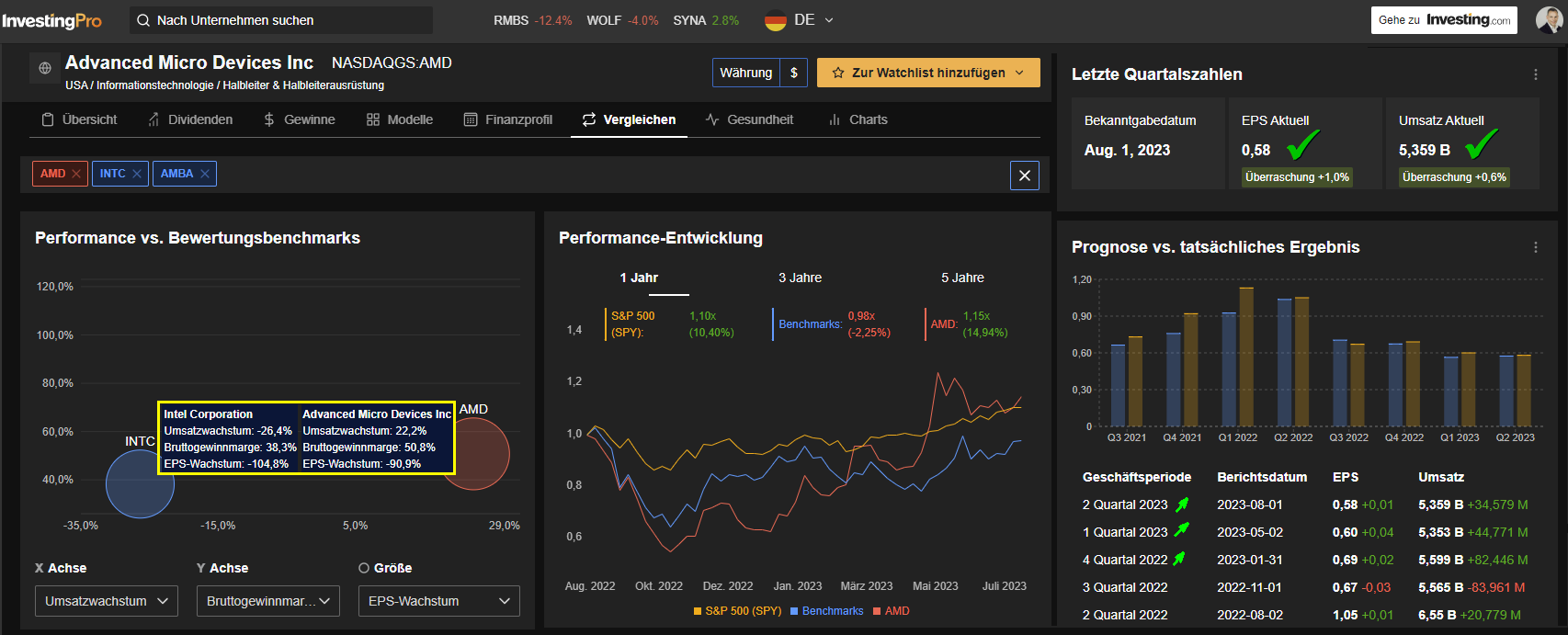Click the Advanced Micro Devices Inc title
1568x635 pixels.
click(189, 62)
